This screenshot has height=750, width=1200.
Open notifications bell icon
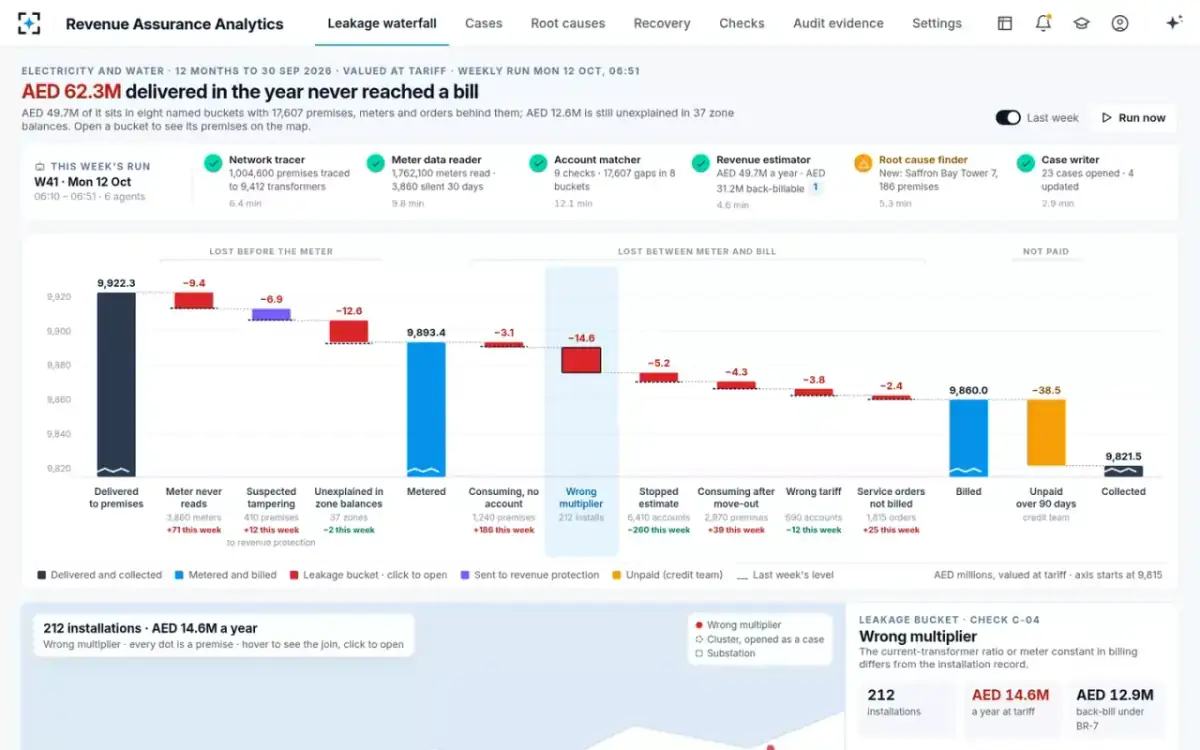click(x=1043, y=23)
